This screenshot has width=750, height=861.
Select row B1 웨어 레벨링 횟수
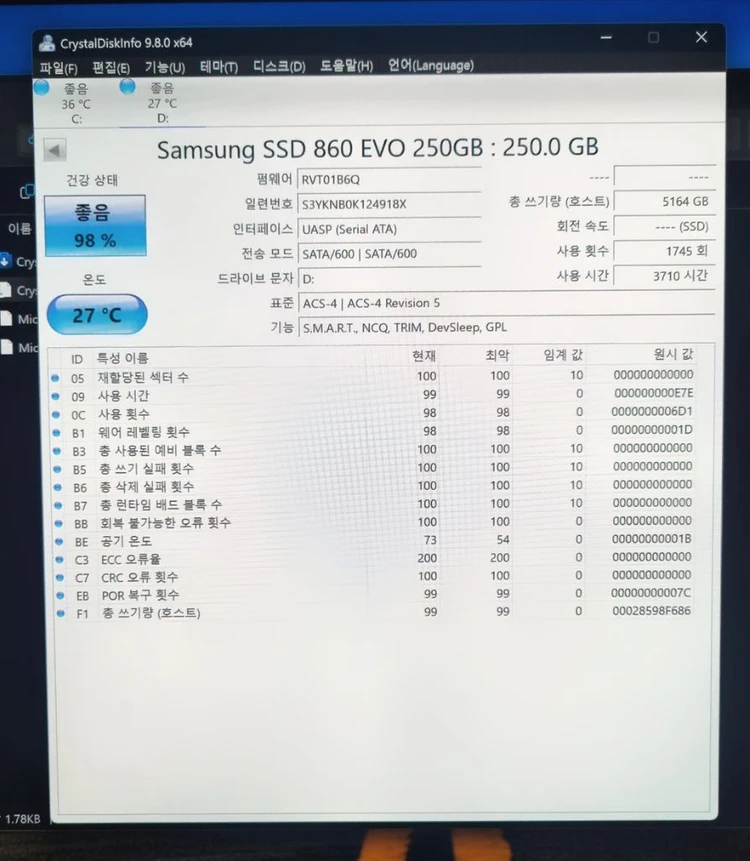coord(373,431)
